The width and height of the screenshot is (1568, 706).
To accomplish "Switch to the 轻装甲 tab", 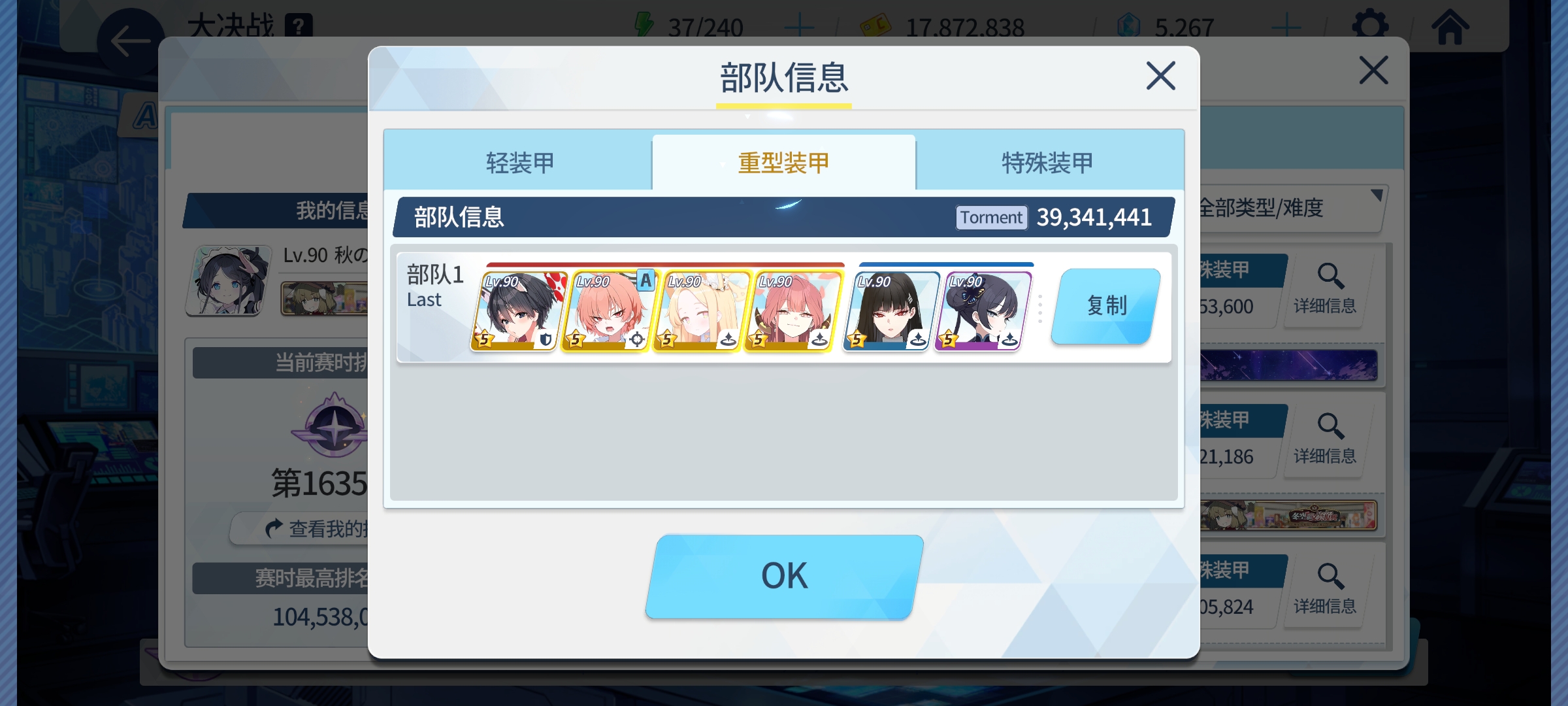I will [519, 163].
